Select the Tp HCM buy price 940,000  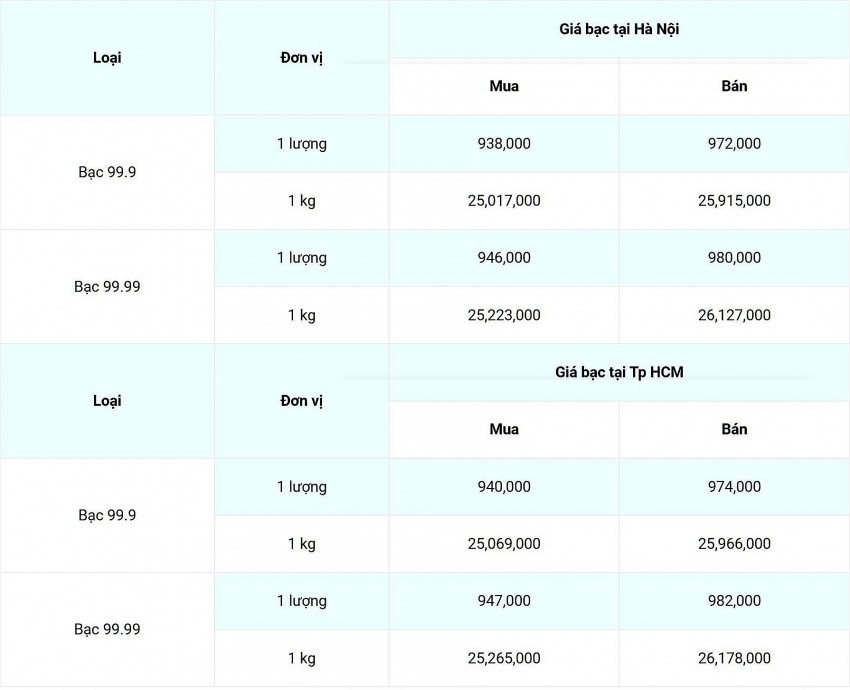pos(504,487)
